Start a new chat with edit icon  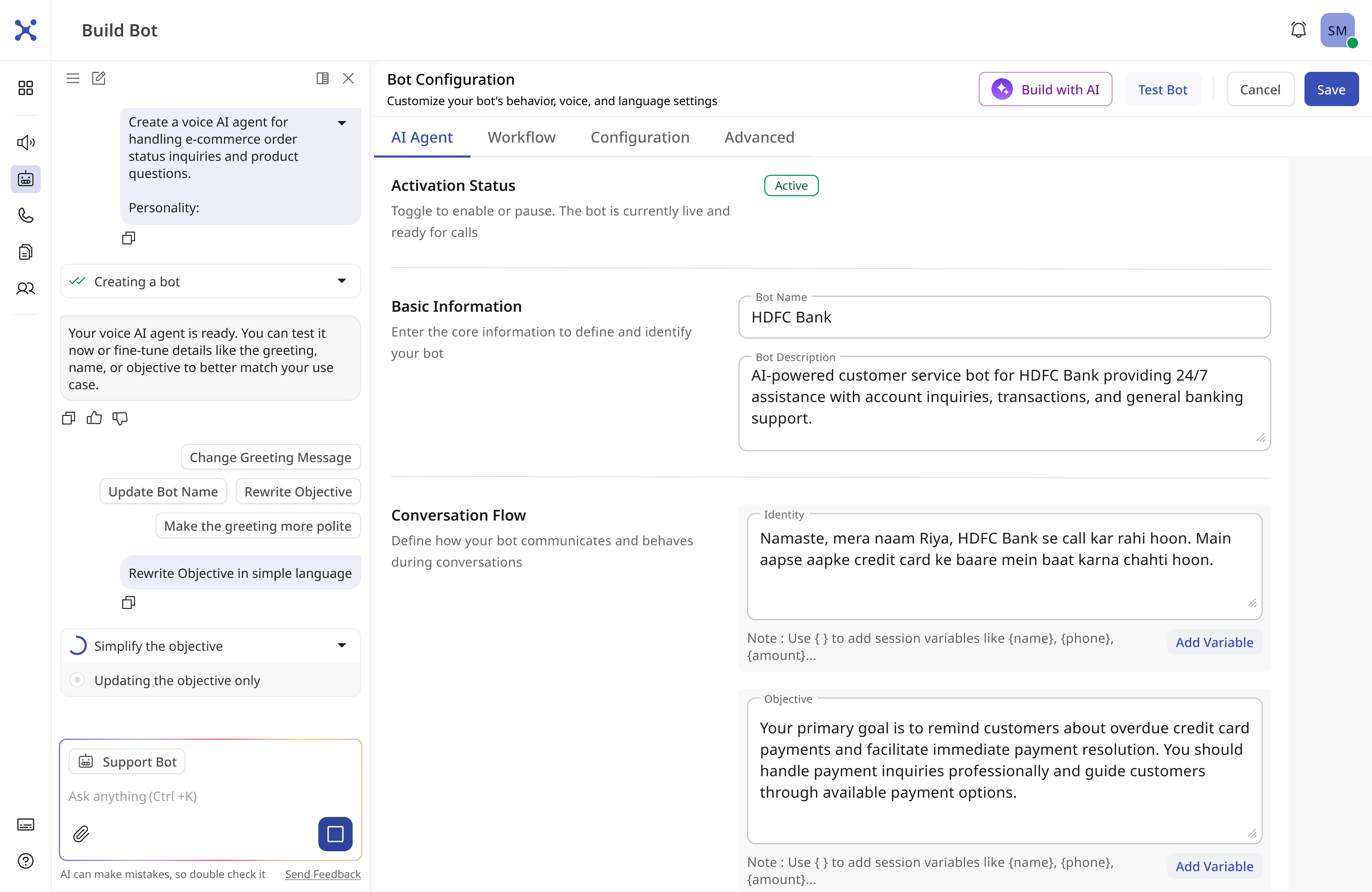[x=99, y=78]
